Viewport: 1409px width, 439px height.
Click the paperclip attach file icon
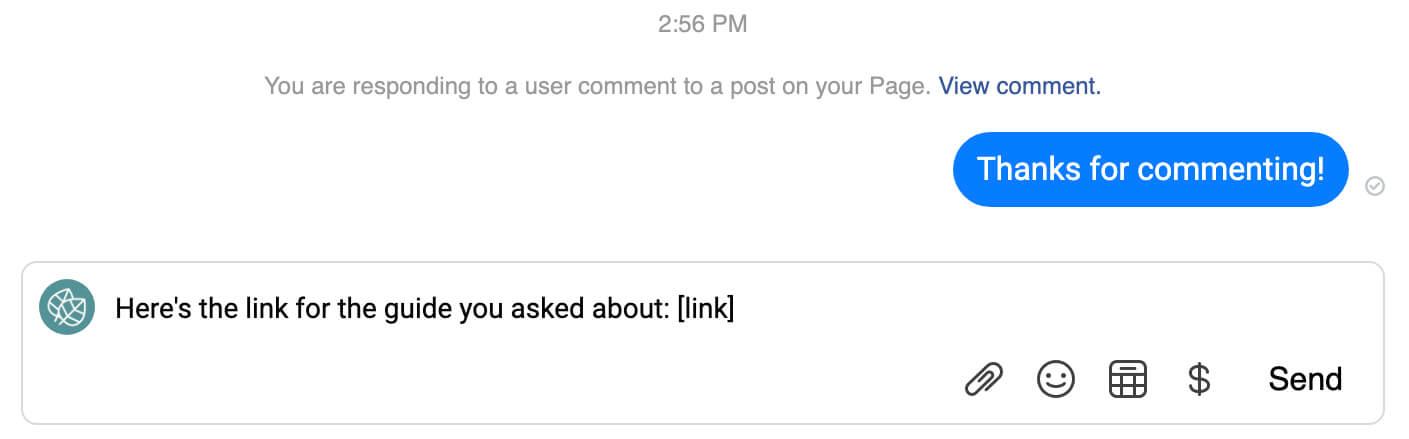983,380
